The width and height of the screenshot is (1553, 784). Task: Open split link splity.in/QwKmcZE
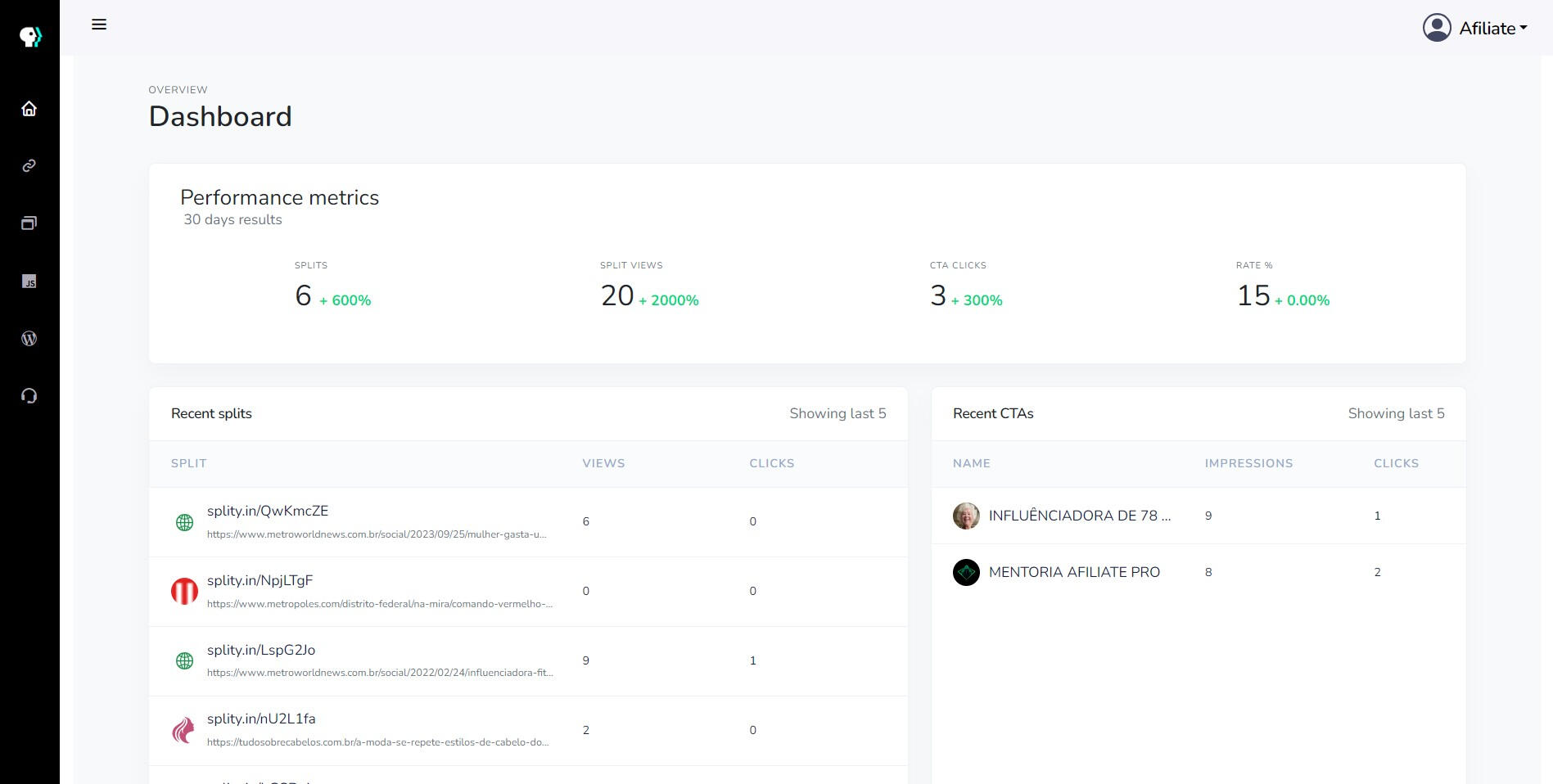coord(268,511)
